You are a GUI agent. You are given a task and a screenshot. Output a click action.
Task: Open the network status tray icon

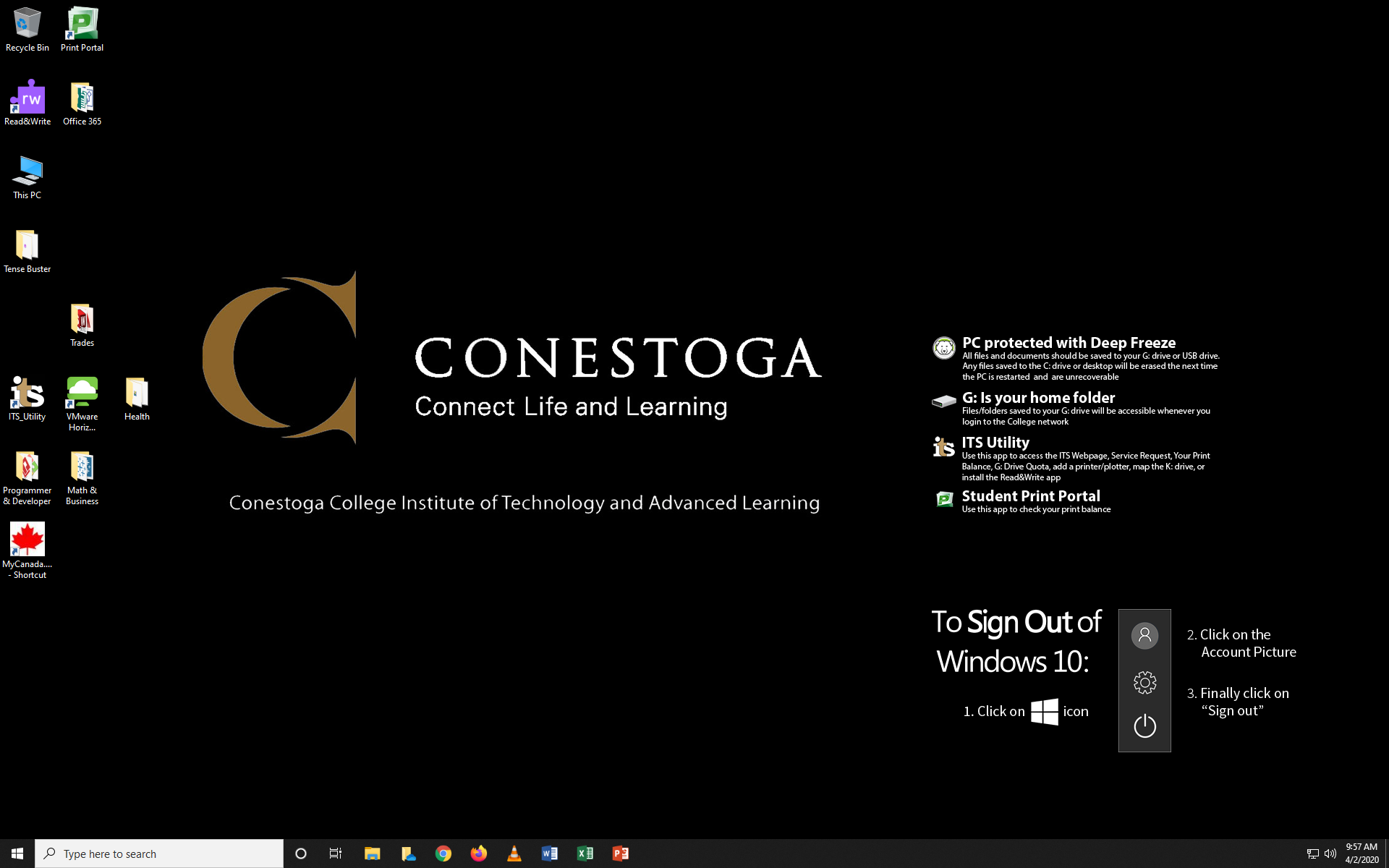tap(1312, 854)
